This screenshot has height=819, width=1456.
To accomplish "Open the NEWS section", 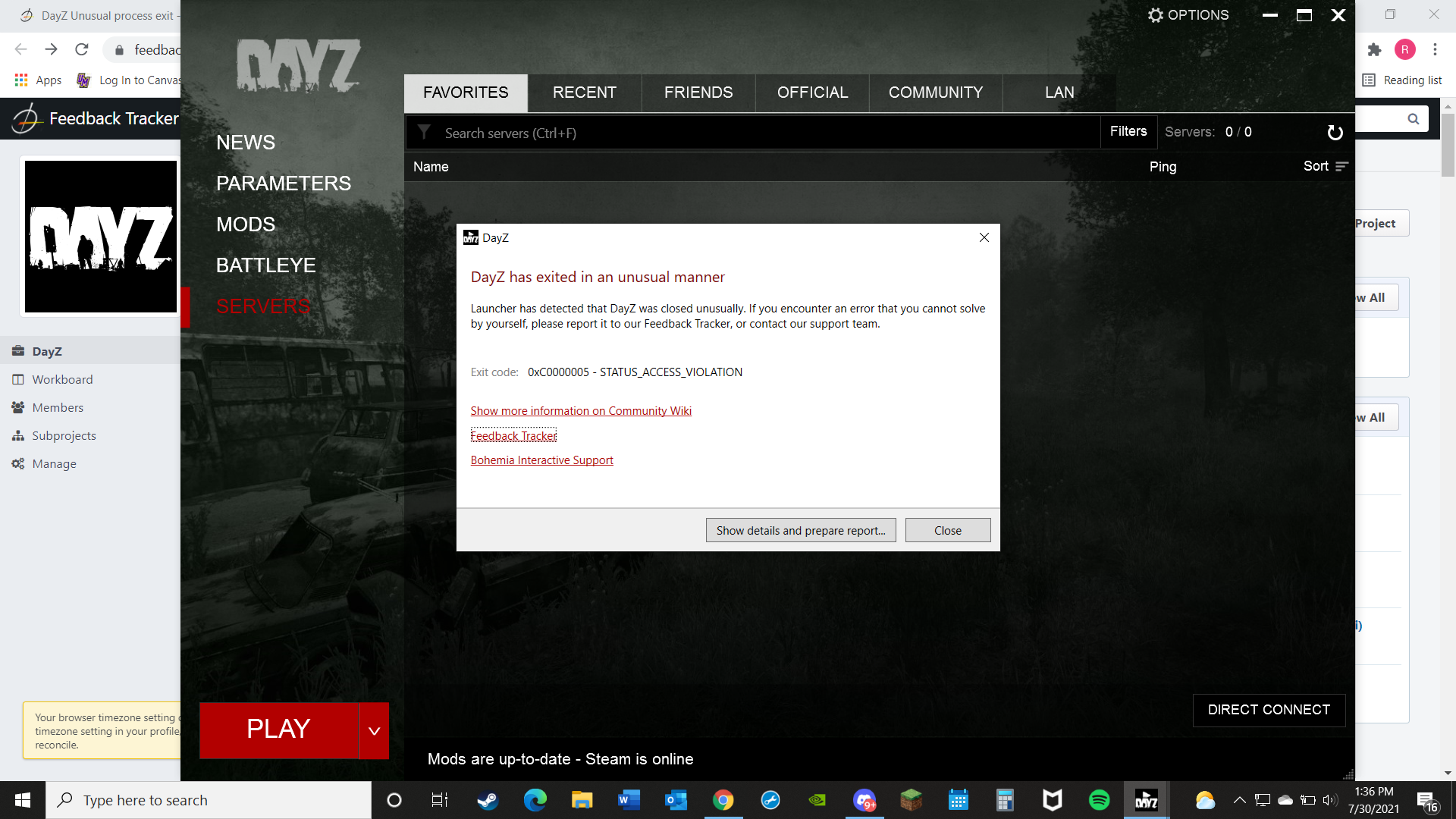I will tap(246, 143).
